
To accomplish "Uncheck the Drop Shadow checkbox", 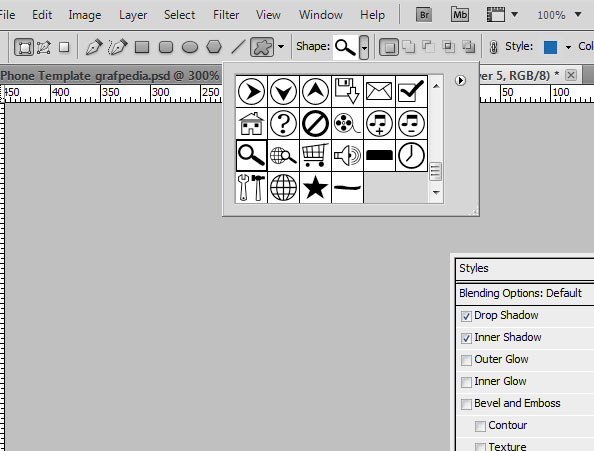I will (466, 316).
